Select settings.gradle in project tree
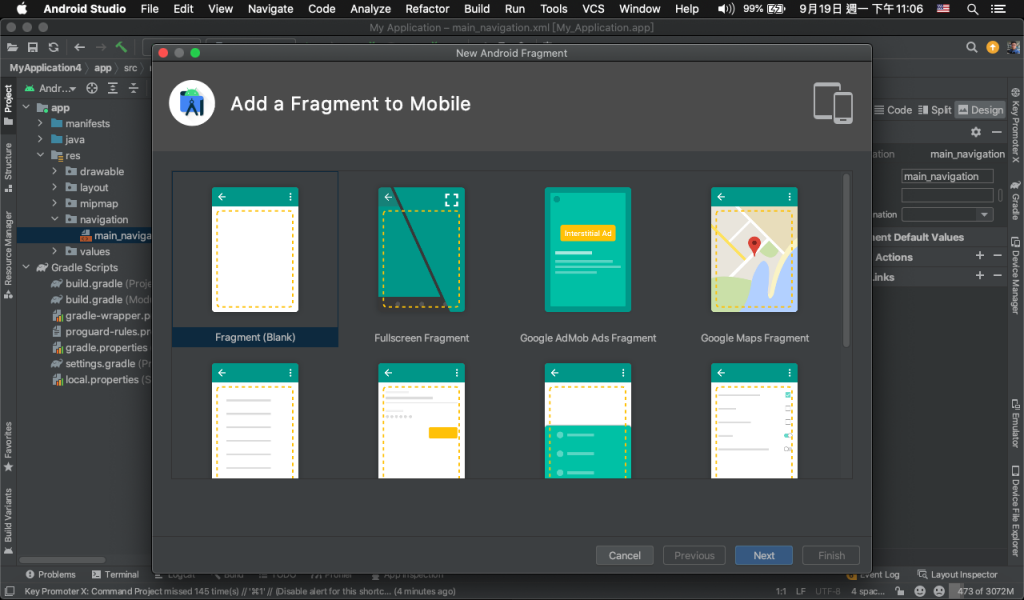Image resolution: width=1024 pixels, height=600 pixels. click(x=101, y=364)
